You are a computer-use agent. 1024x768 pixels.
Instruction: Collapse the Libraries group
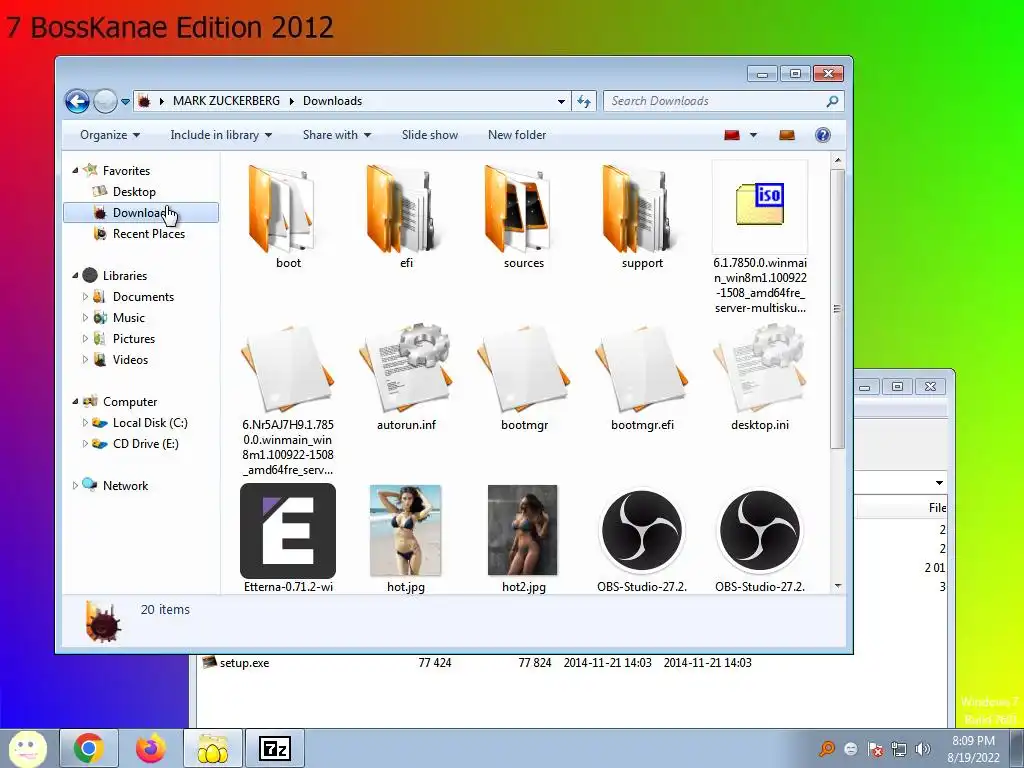click(x=75, y=276)
